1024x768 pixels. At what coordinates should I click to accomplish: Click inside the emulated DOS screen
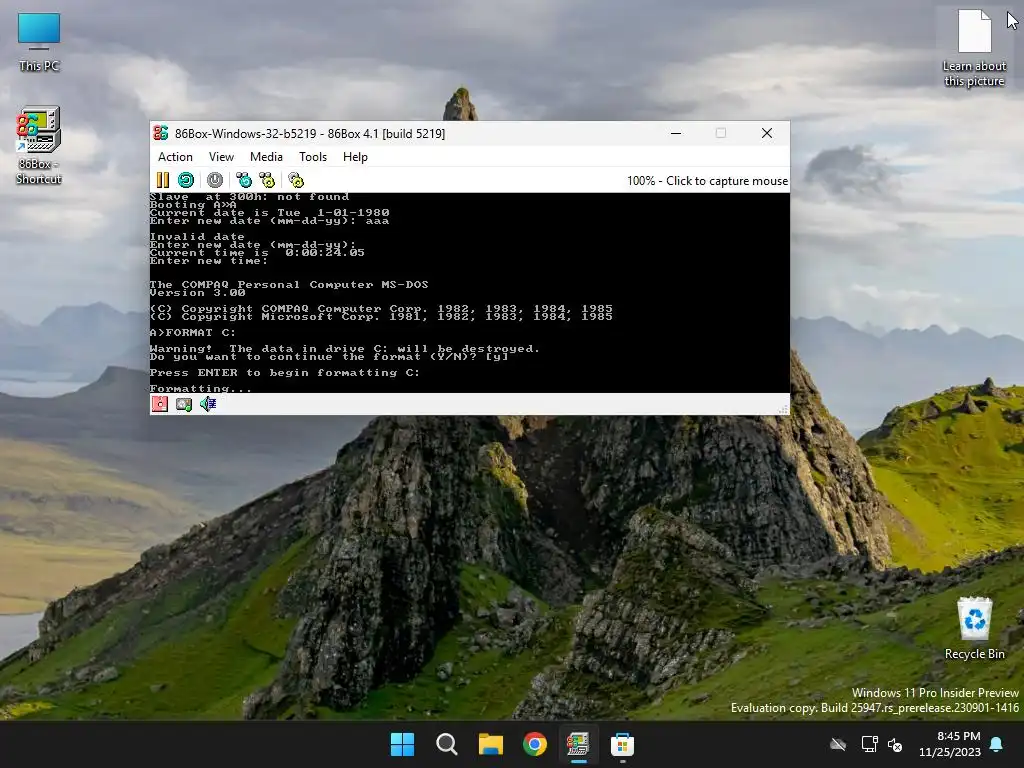470,293
